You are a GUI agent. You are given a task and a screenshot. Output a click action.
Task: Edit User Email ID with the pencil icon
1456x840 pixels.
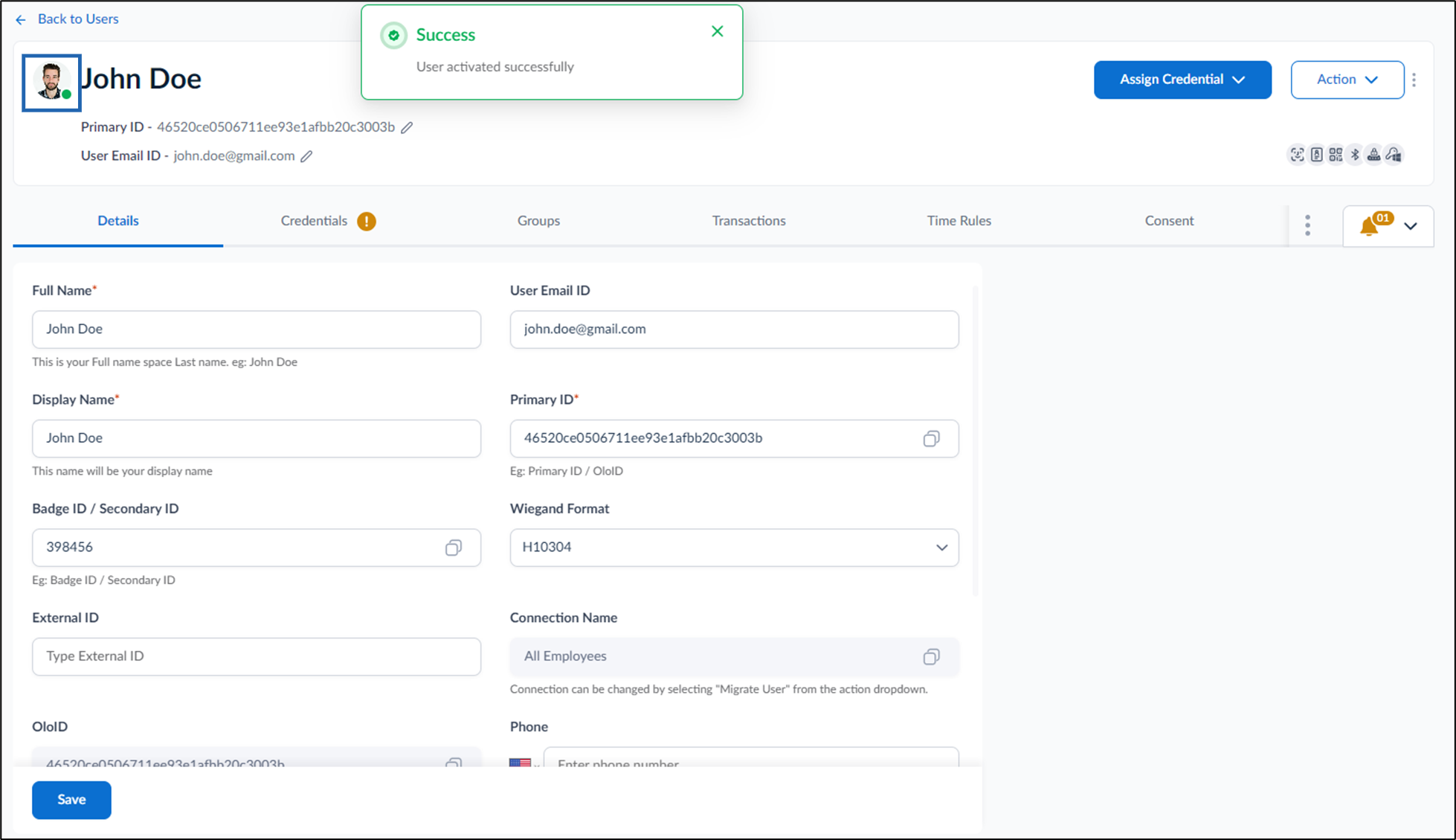(306, 156)
